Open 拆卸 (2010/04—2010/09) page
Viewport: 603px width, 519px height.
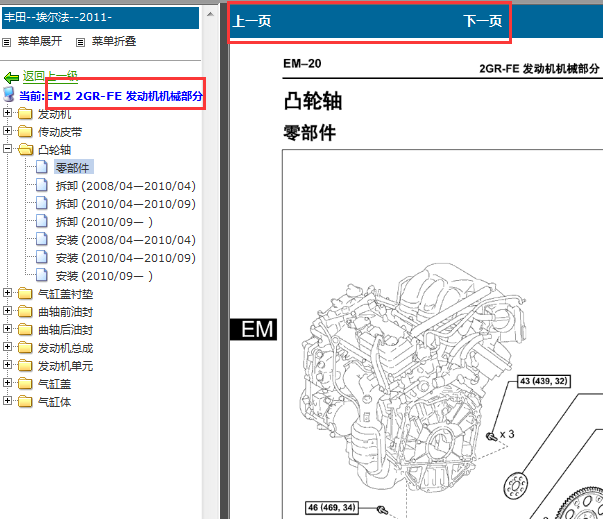click(x=125, y=204)
